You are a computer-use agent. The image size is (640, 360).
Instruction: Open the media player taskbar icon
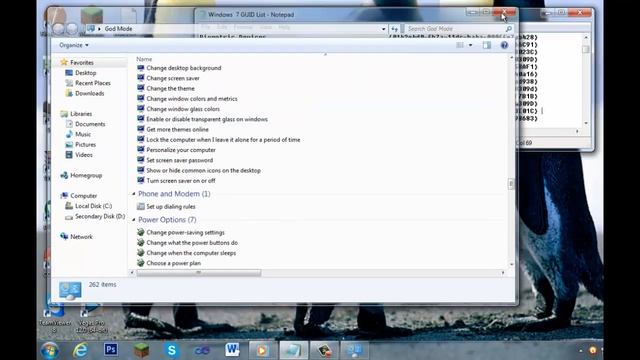(x=262, y=350)
